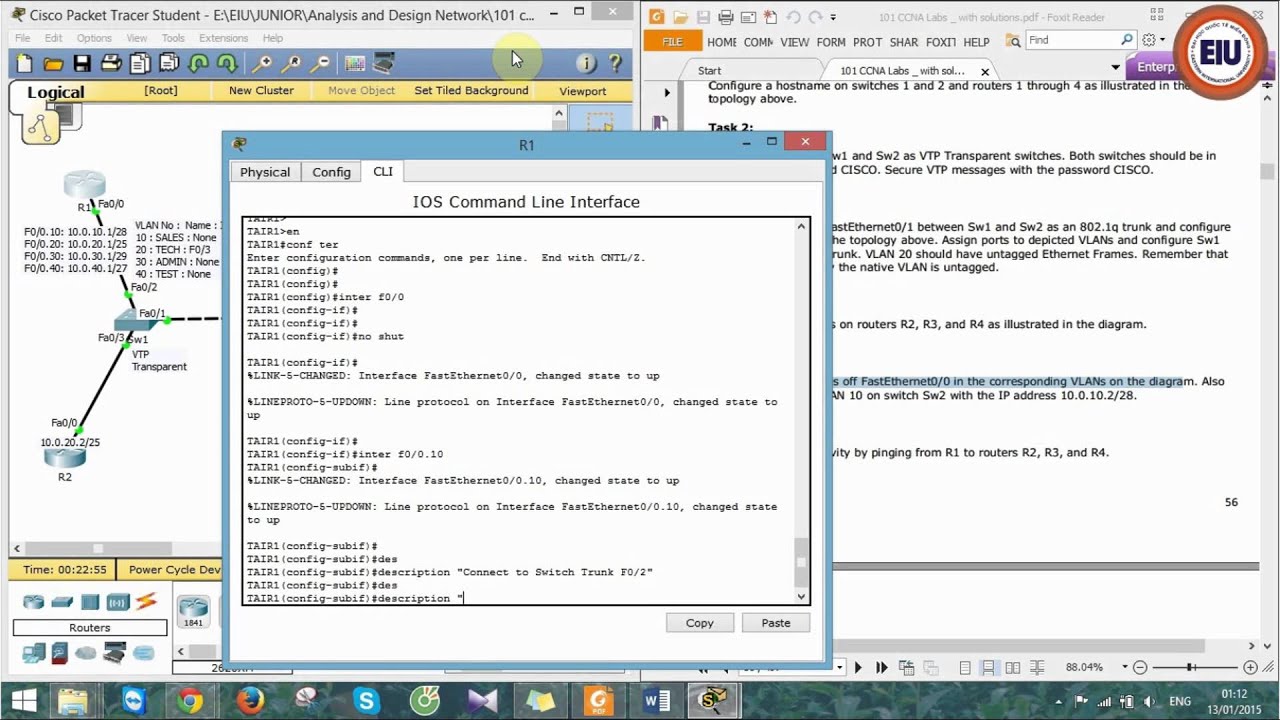The width and height of the screenshot is (1280, 720).
Task: Zoom out of the workspace
Action: 320,64
